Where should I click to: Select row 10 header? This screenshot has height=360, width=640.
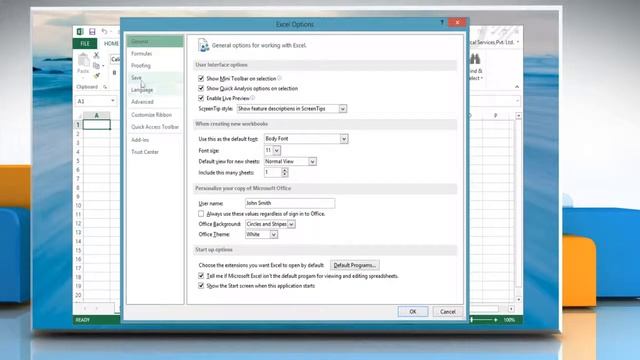point(78,205)
